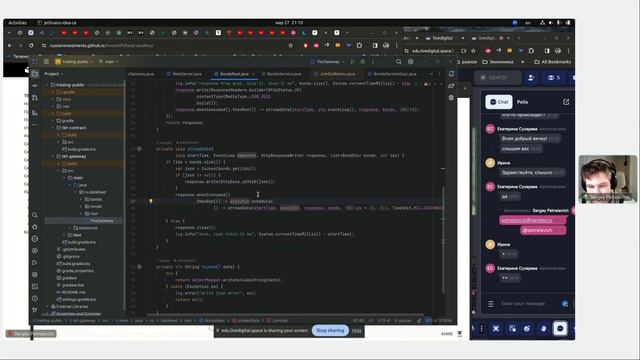Screen dimensions: 640x360
Task: Select gradle.properties in project tree
Action: tap(75, 271)
